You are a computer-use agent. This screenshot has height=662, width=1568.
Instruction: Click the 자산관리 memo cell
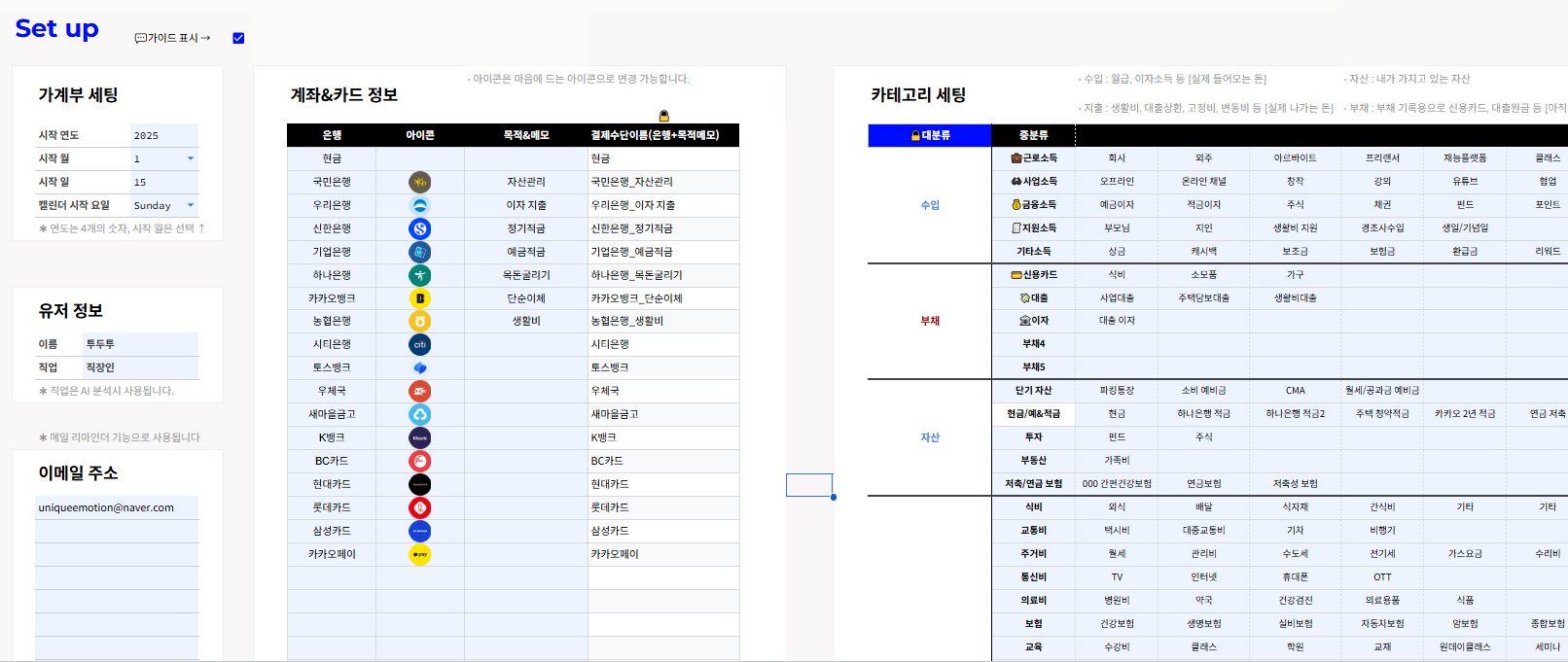click(x=526, y=182)
